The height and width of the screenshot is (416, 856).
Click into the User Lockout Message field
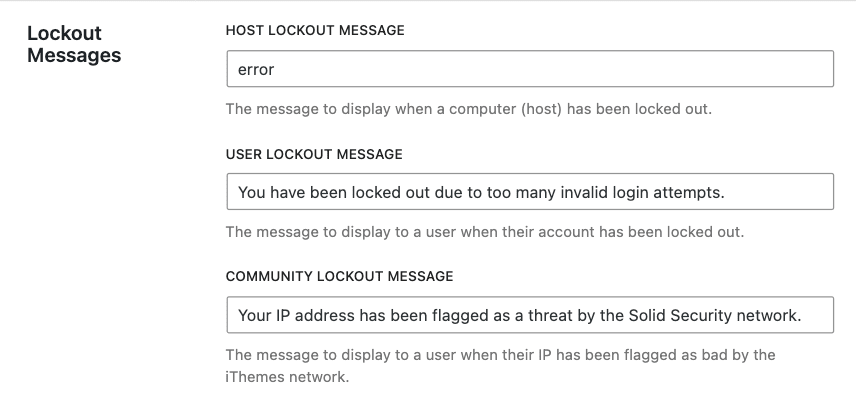coord(530,192)
